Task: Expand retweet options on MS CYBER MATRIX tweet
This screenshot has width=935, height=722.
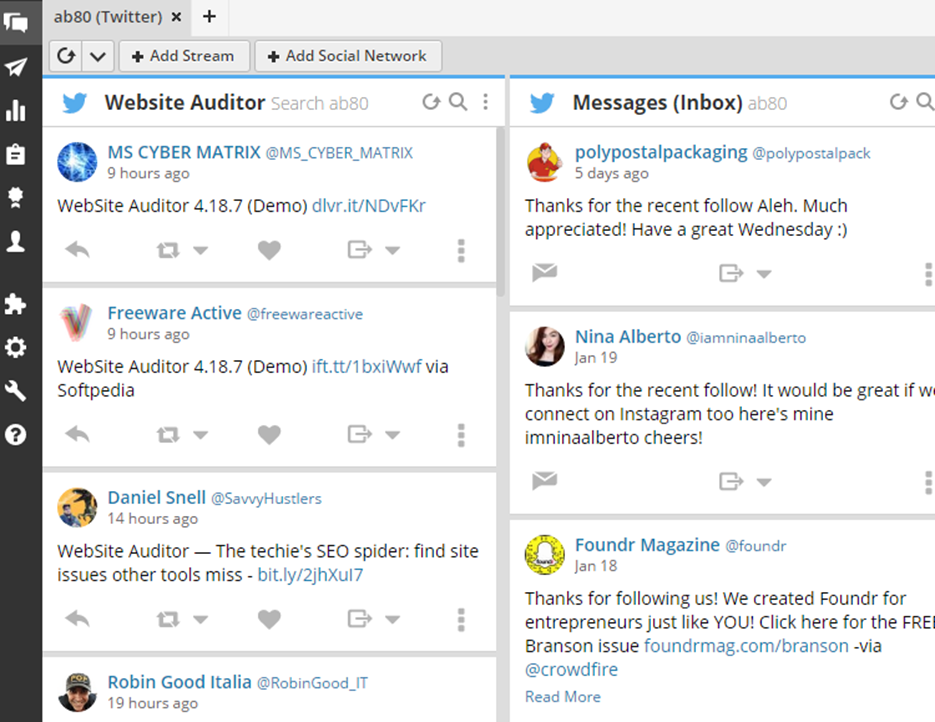Action: click(200, 251)
